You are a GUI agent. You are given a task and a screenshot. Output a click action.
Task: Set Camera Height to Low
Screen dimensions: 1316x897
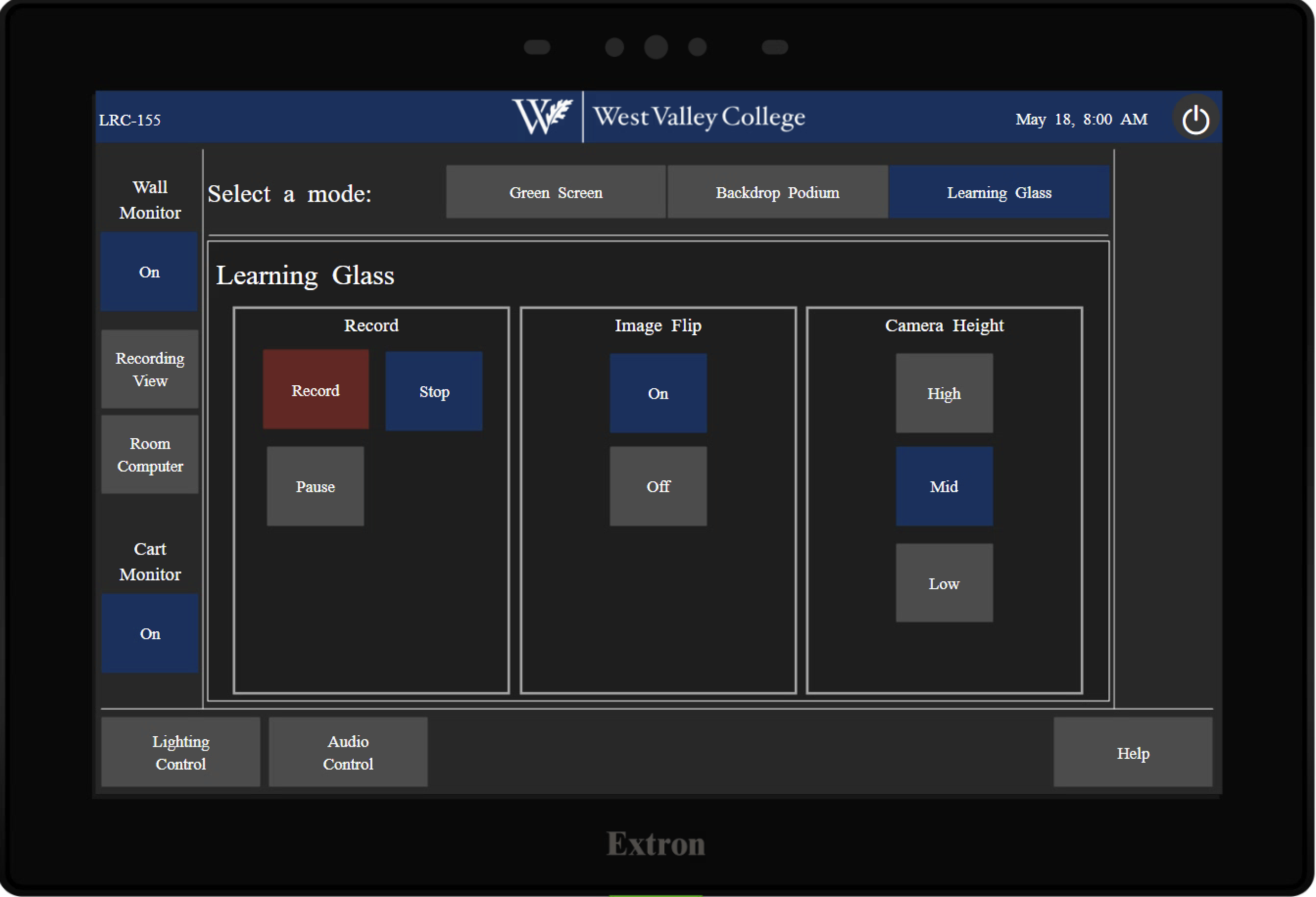coord(944,583)
